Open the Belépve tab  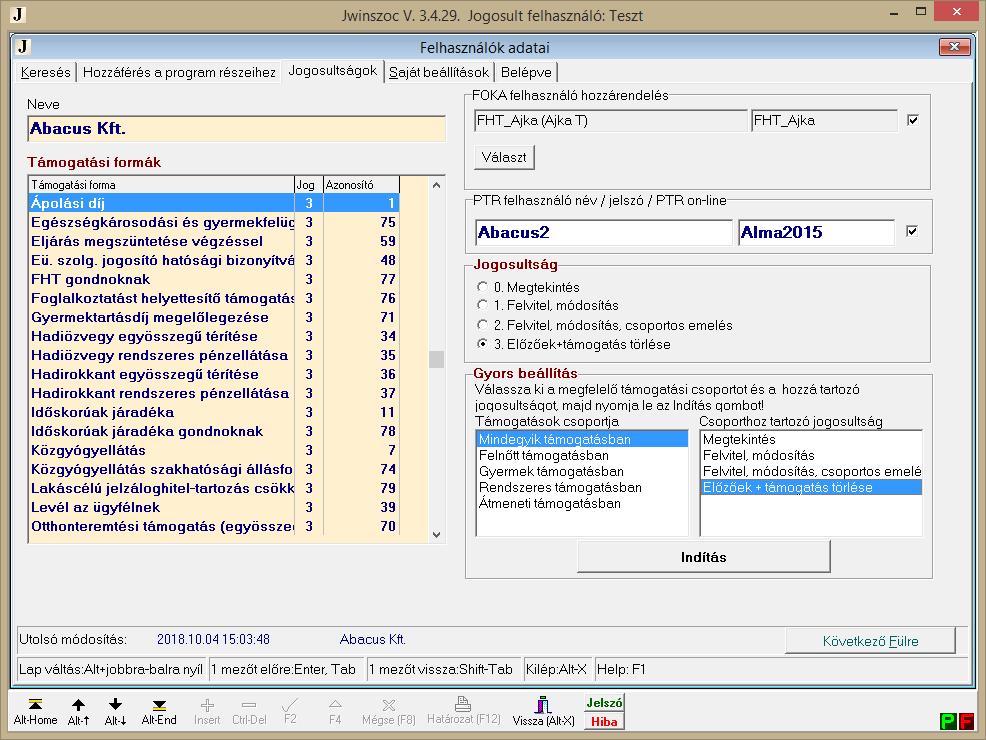click(526, 72)
